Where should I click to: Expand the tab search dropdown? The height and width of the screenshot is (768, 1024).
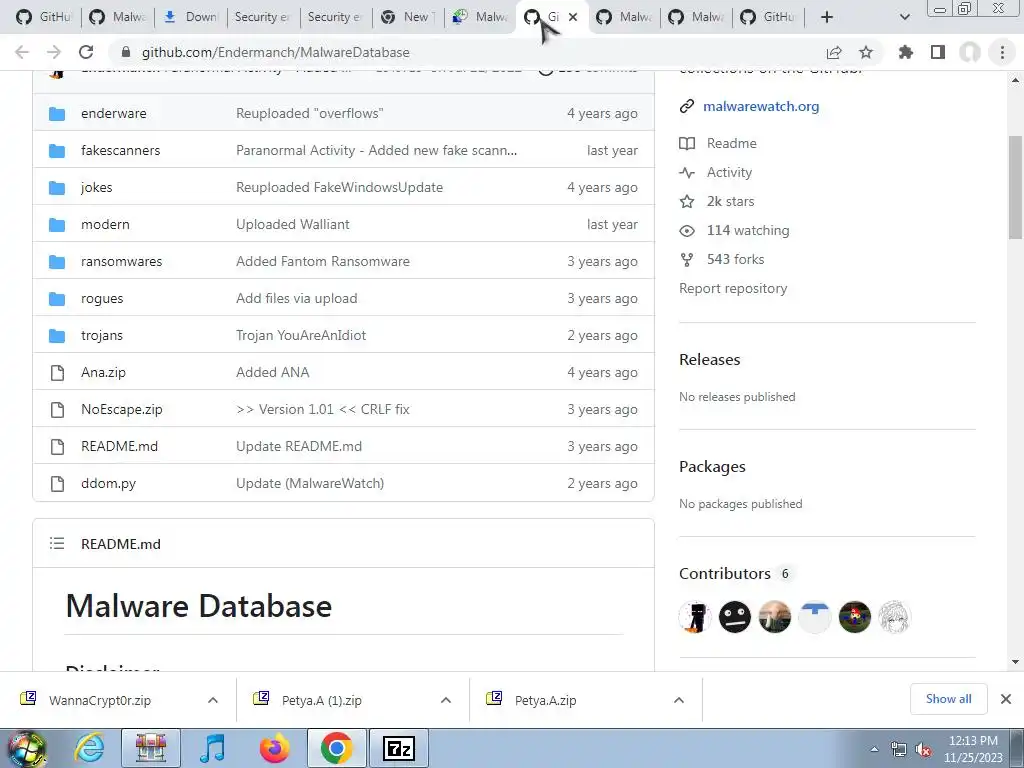pyautogui.click(x=904, y=17)
